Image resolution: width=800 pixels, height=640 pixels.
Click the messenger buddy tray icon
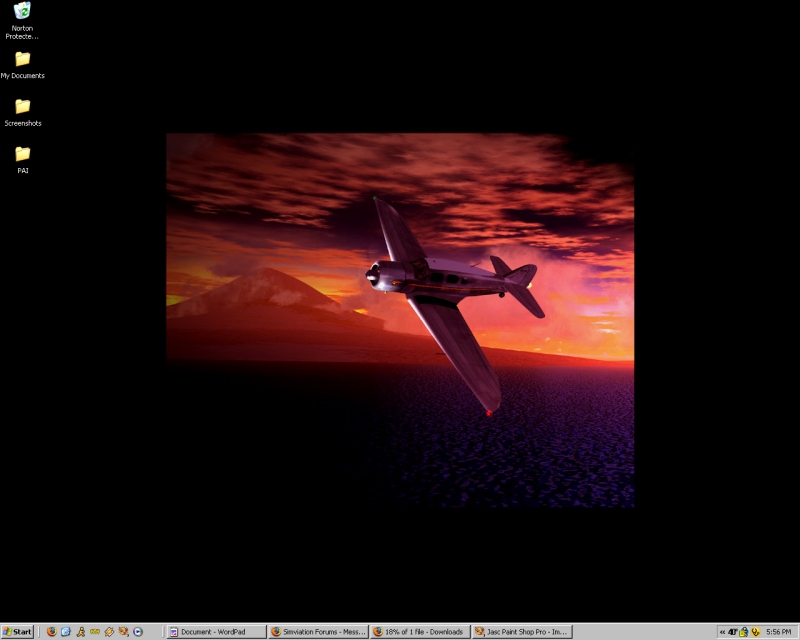coord(744,632)
